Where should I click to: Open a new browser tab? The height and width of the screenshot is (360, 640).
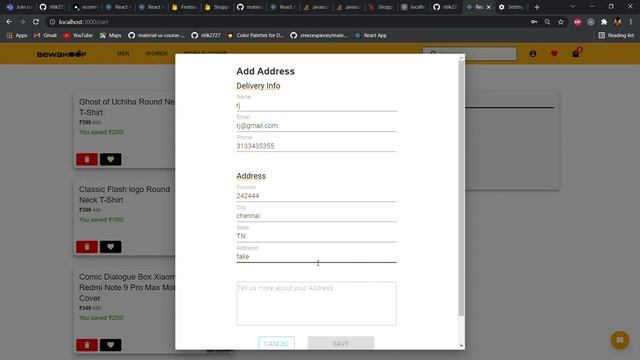(x=537, y=7)
